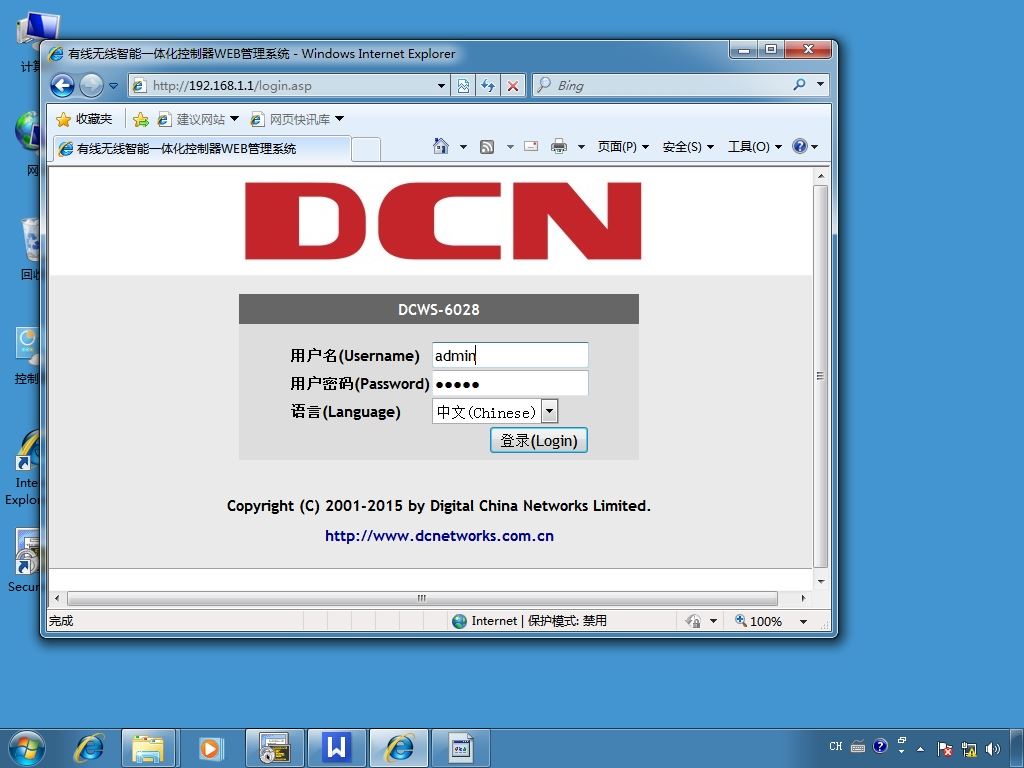This screenshot has width=1024, height=768.
Task: Click the Username field containing admin
Action: click(510, 355)
